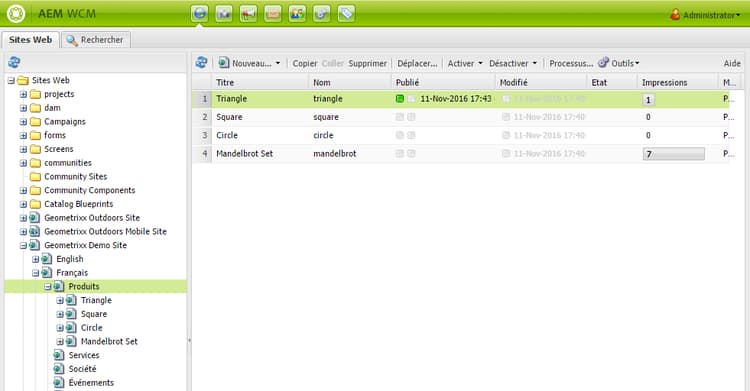Collapse the Français node
The image size is (750, 391).
[35, 273]
